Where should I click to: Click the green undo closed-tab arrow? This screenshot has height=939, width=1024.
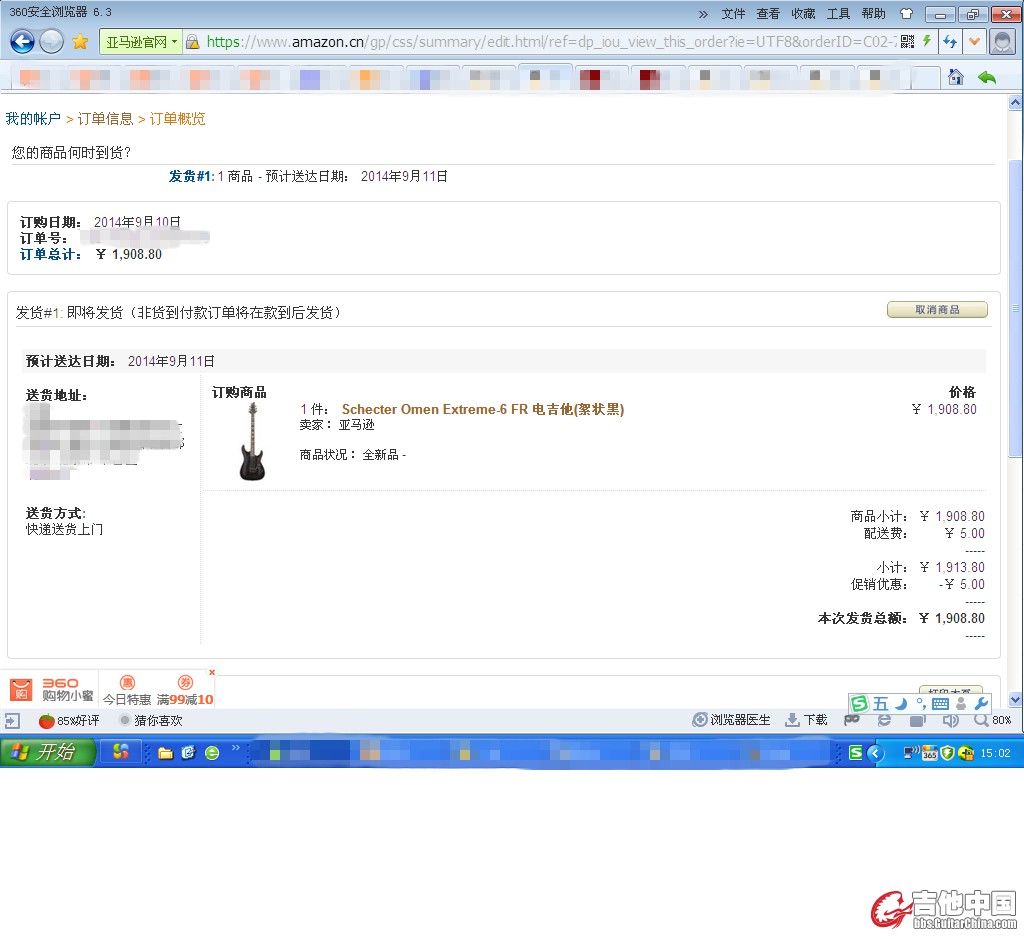click(x=987, y=78)
